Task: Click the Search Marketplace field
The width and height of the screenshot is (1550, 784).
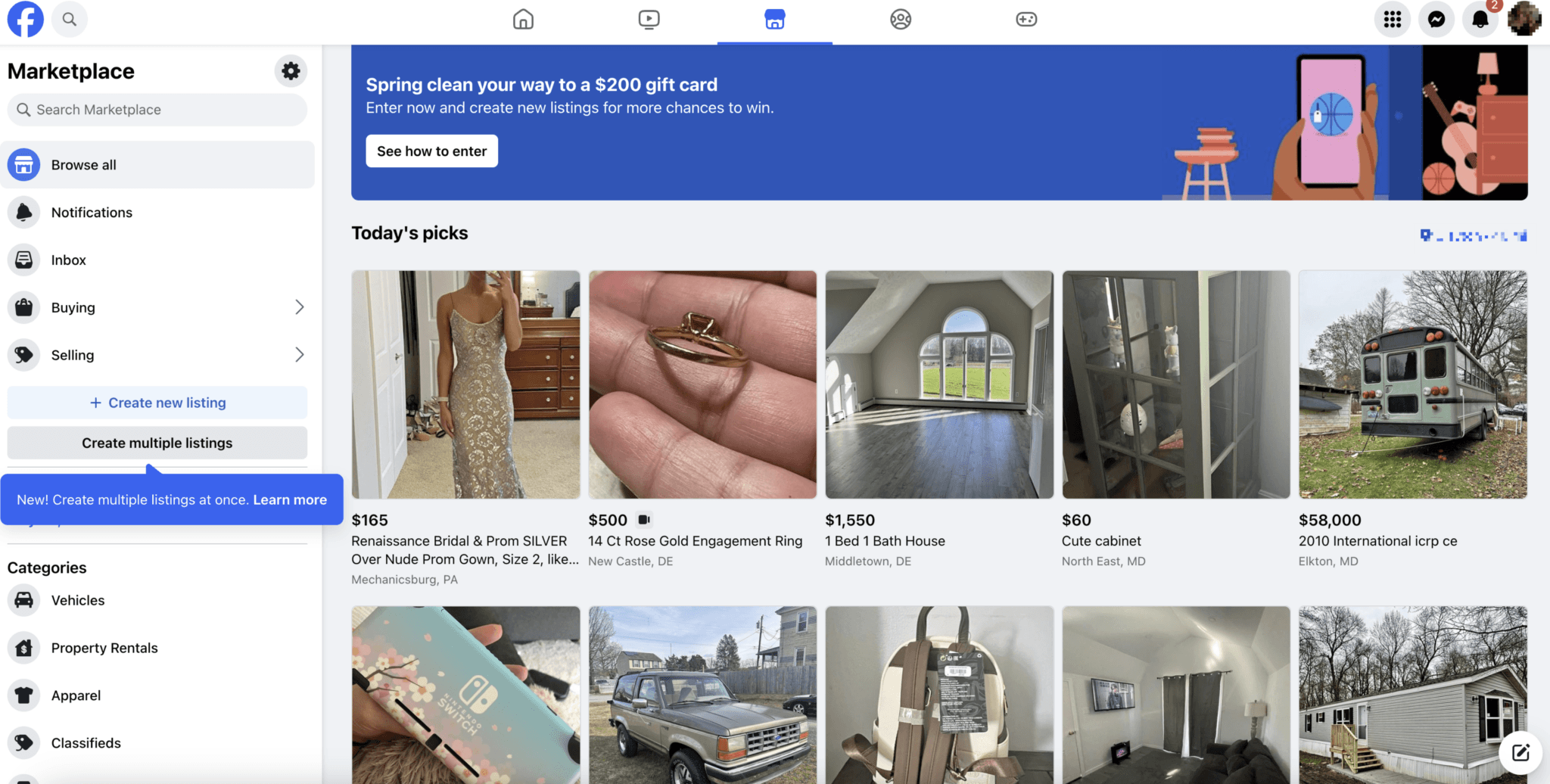Action: [x=157, y=109]
